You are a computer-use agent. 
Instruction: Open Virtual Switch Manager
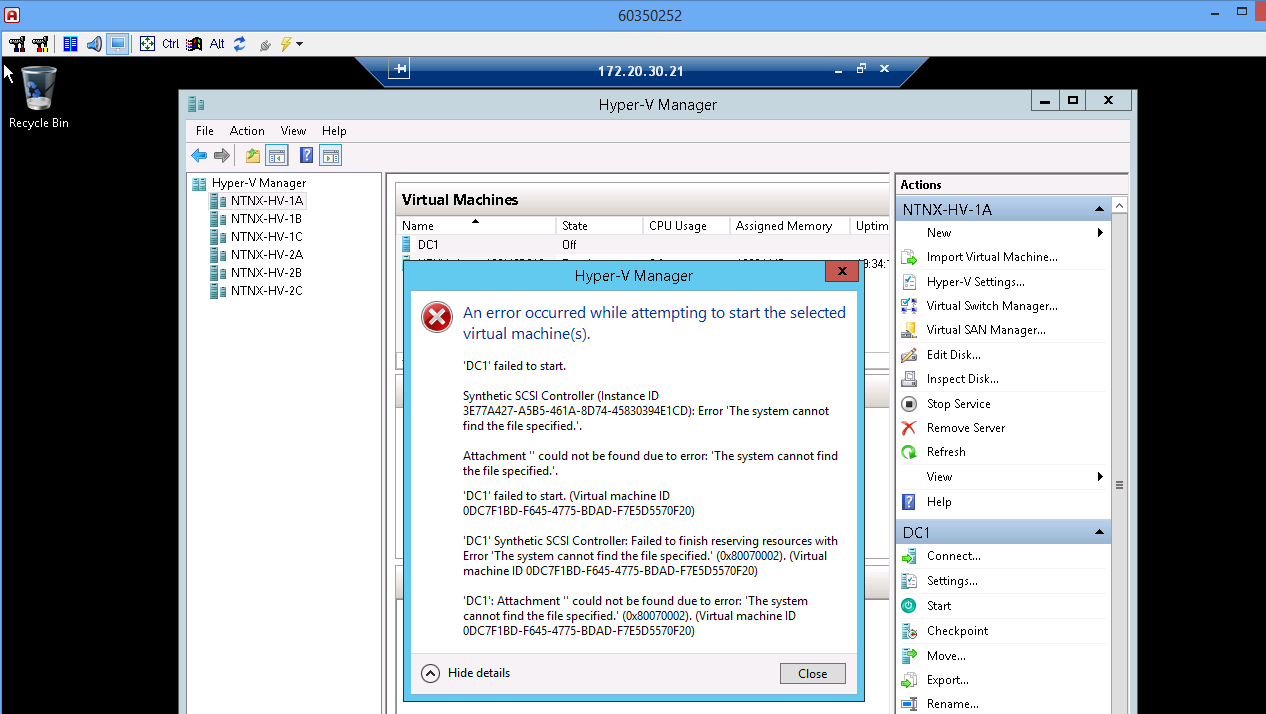tap(991, 306)
